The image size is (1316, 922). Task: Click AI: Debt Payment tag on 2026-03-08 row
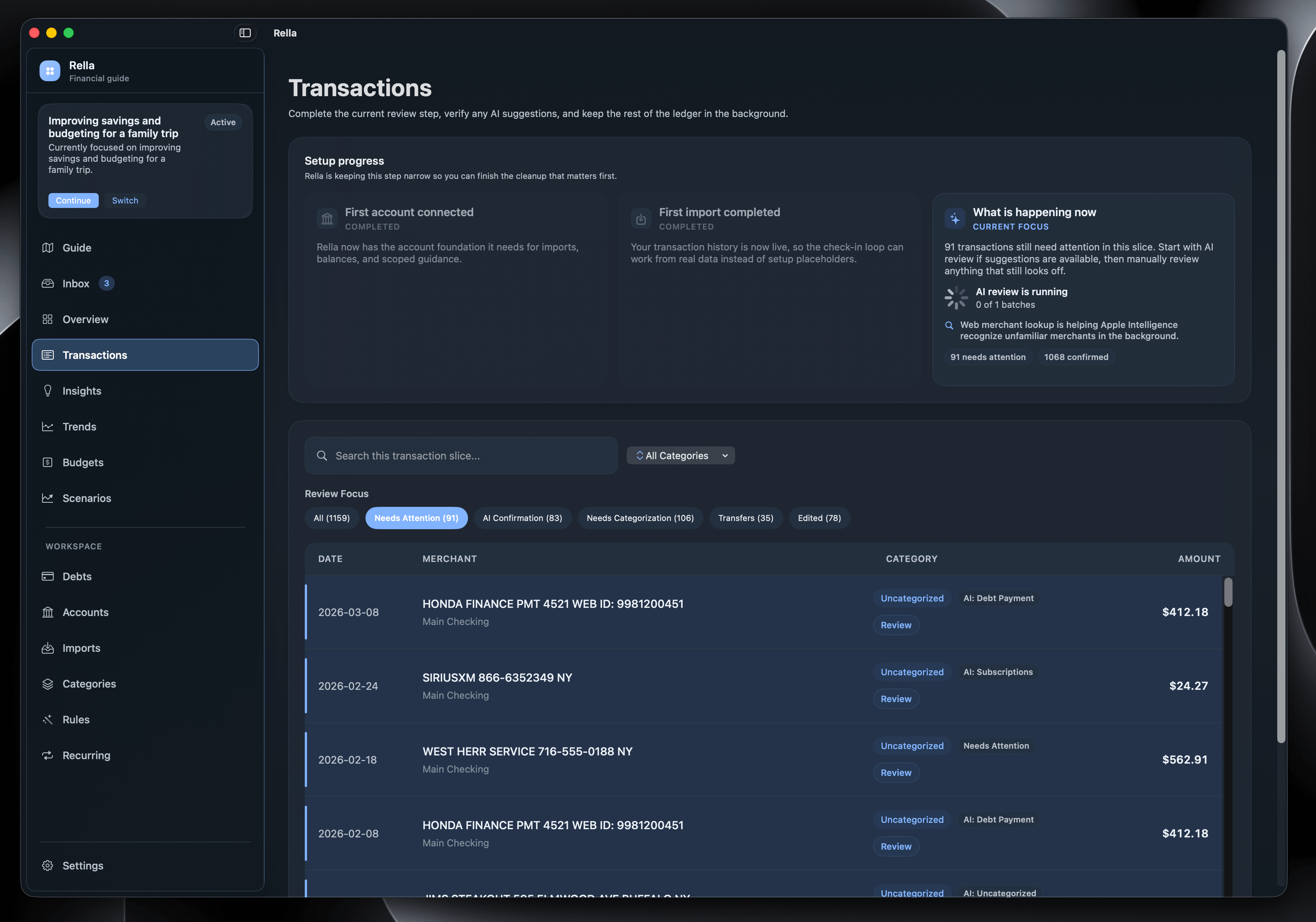(999, 598)
